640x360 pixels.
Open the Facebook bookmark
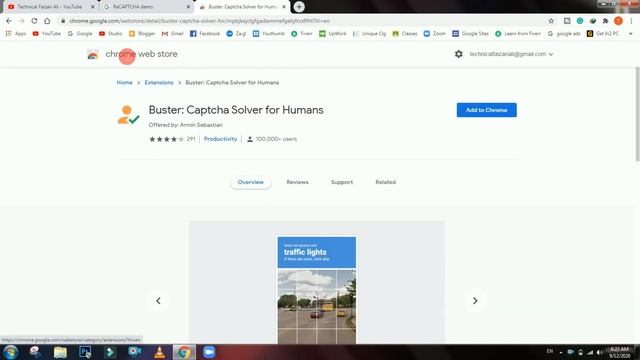click(205, 33)
